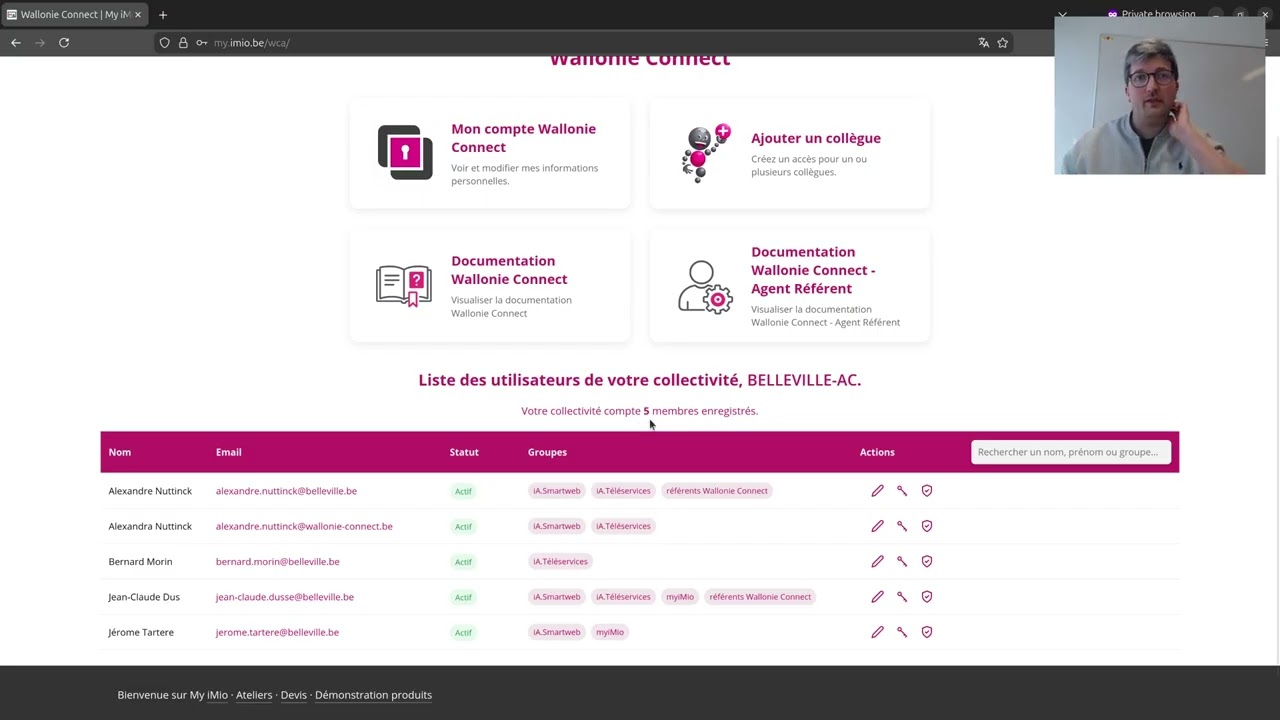
Task: Close the Wallonie Connect browser tab
Action: (138, 15)
